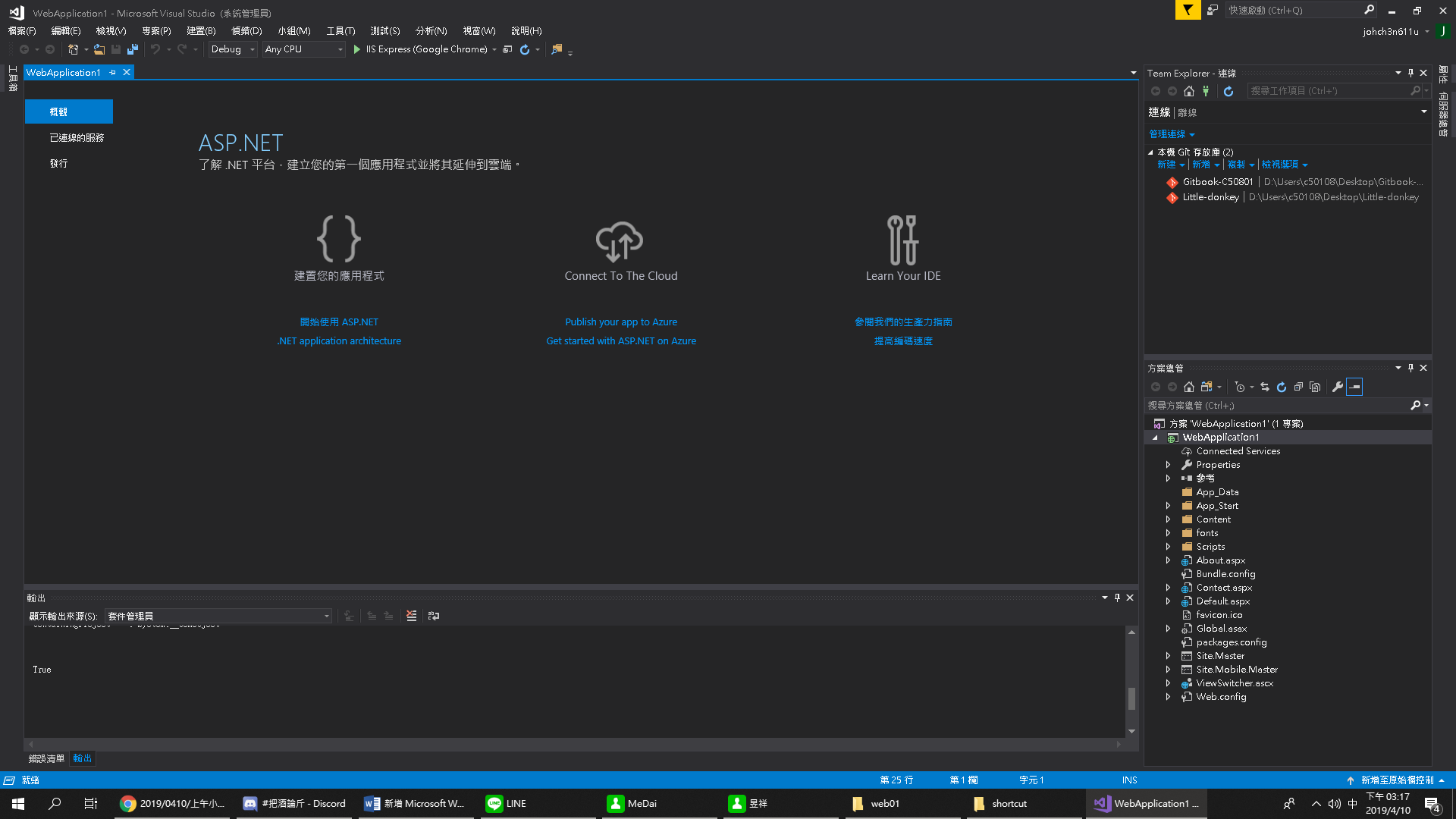Pin the WebApplication1 document tab
The image size is (1456, 819).
[x=113, y=73]
